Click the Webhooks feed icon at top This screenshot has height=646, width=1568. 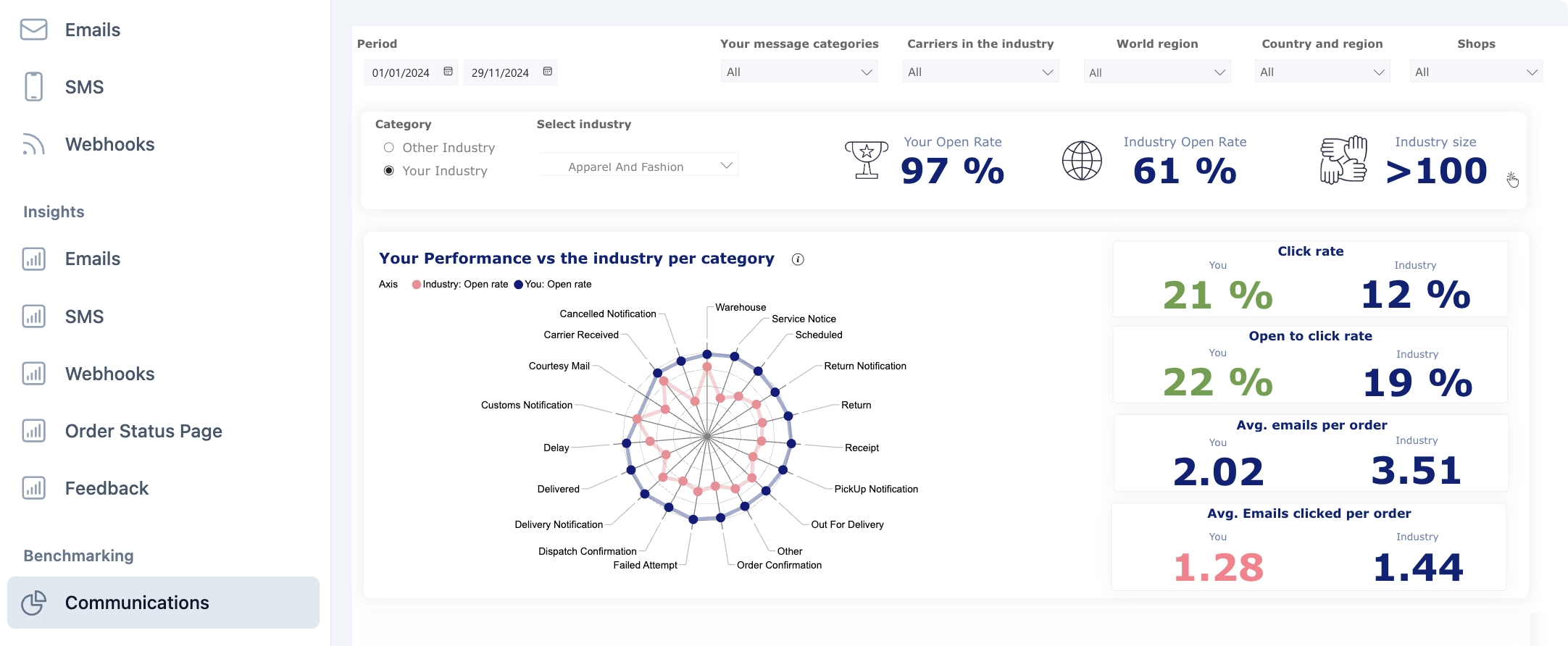tap(33, 144)
